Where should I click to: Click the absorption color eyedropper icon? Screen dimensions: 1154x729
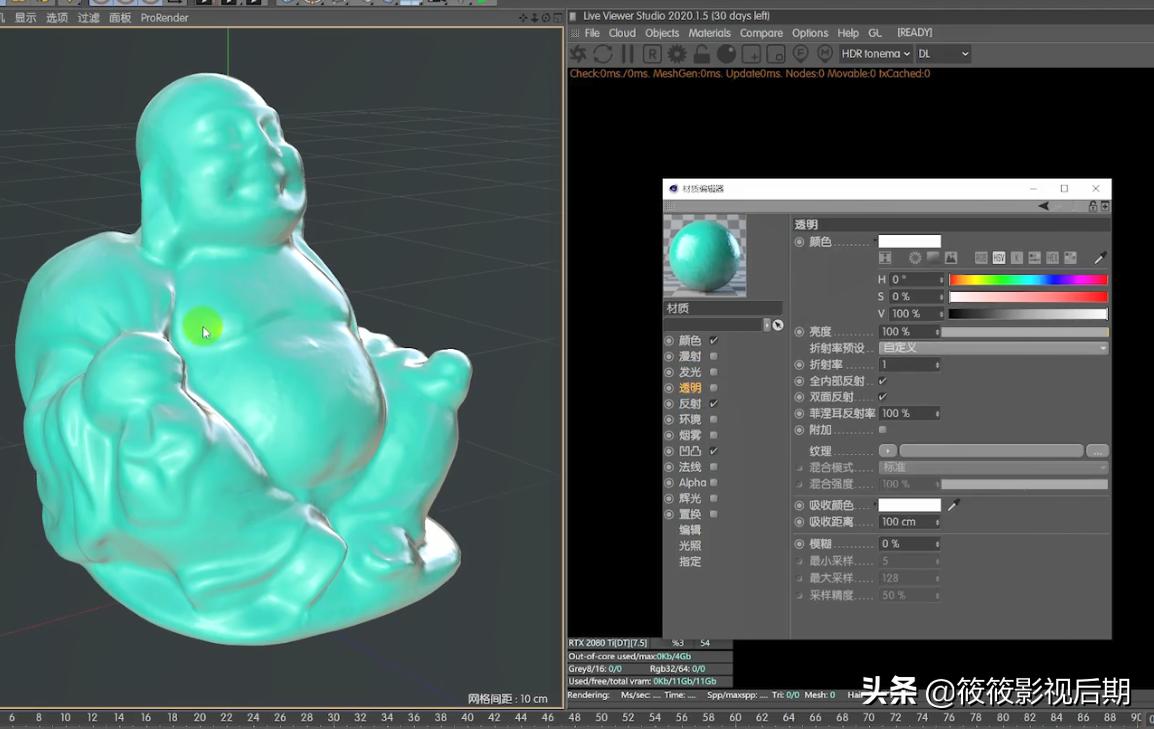pyautogui.click(x=955, y=506)
